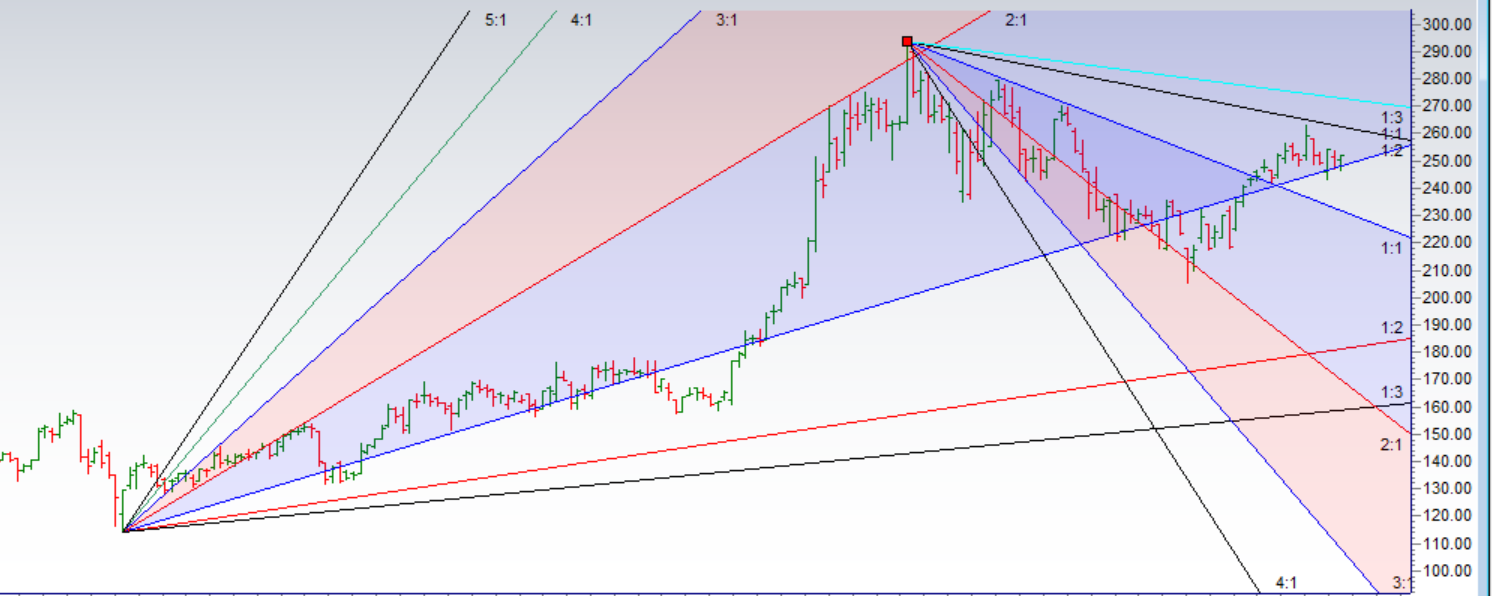
Task: Click the 1:3 label near the 270.00 level
Action: tap(1391, 118)
